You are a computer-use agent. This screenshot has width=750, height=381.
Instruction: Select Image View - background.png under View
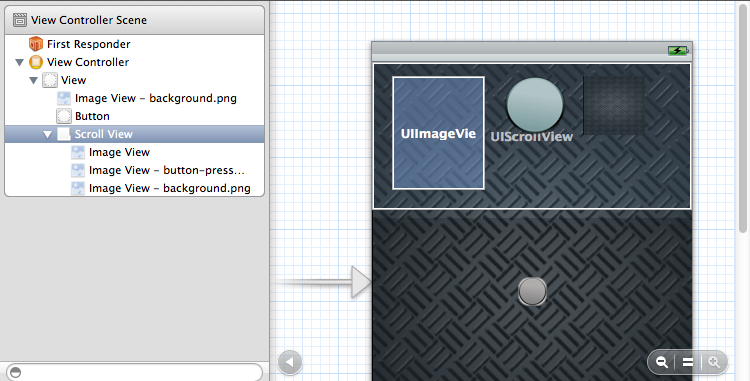tap(134, 98)
